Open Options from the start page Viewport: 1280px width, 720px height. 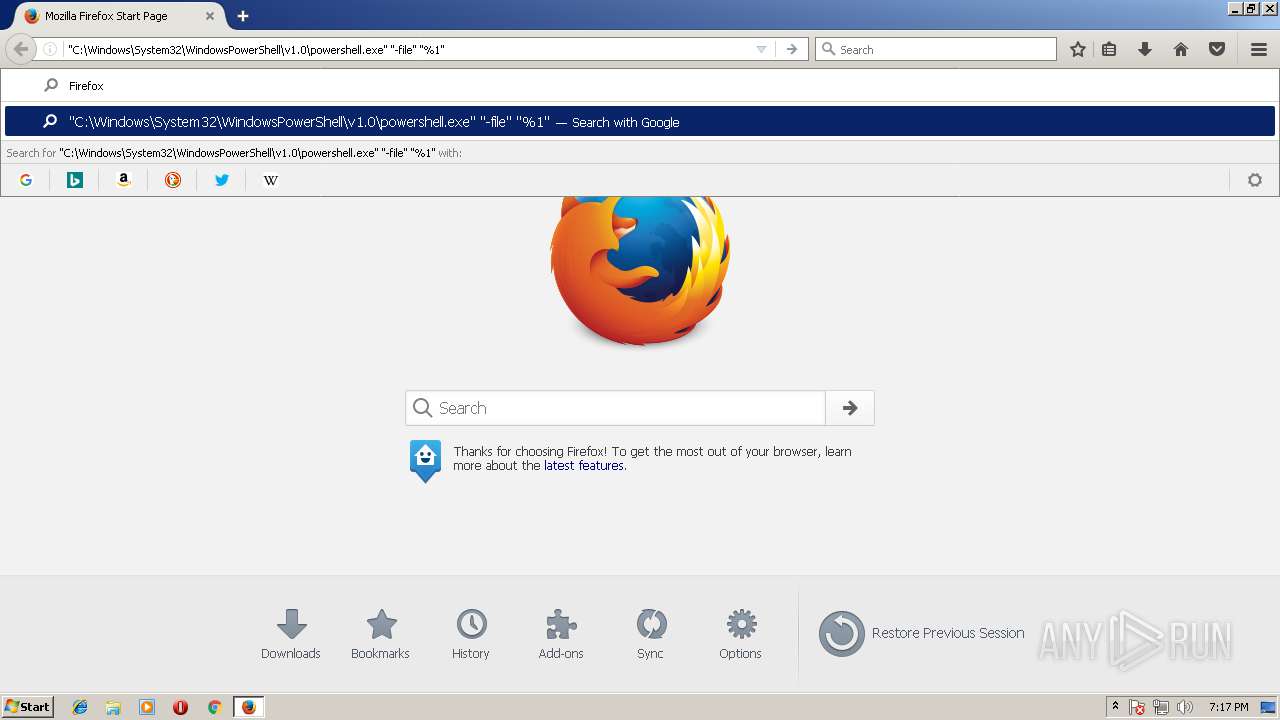coord(741,634)
